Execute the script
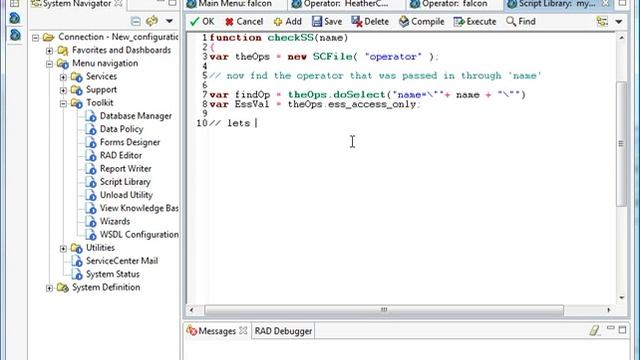The width and height of the screenshot is (640, 360). pyautogui.click(x=475, y=21)
